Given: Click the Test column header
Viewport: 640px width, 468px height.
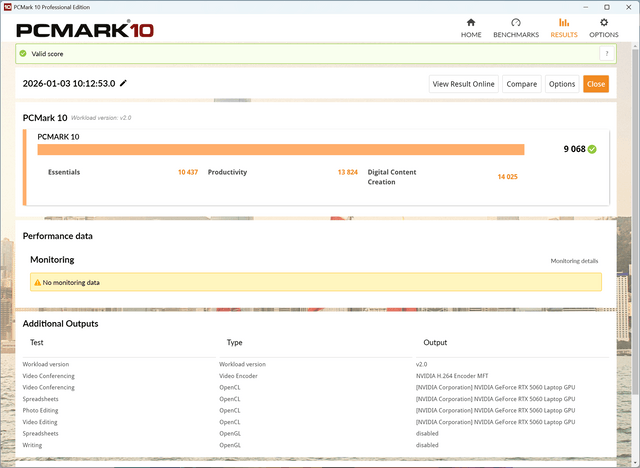Looking at the screenshot, I should [x=37, y=342].
